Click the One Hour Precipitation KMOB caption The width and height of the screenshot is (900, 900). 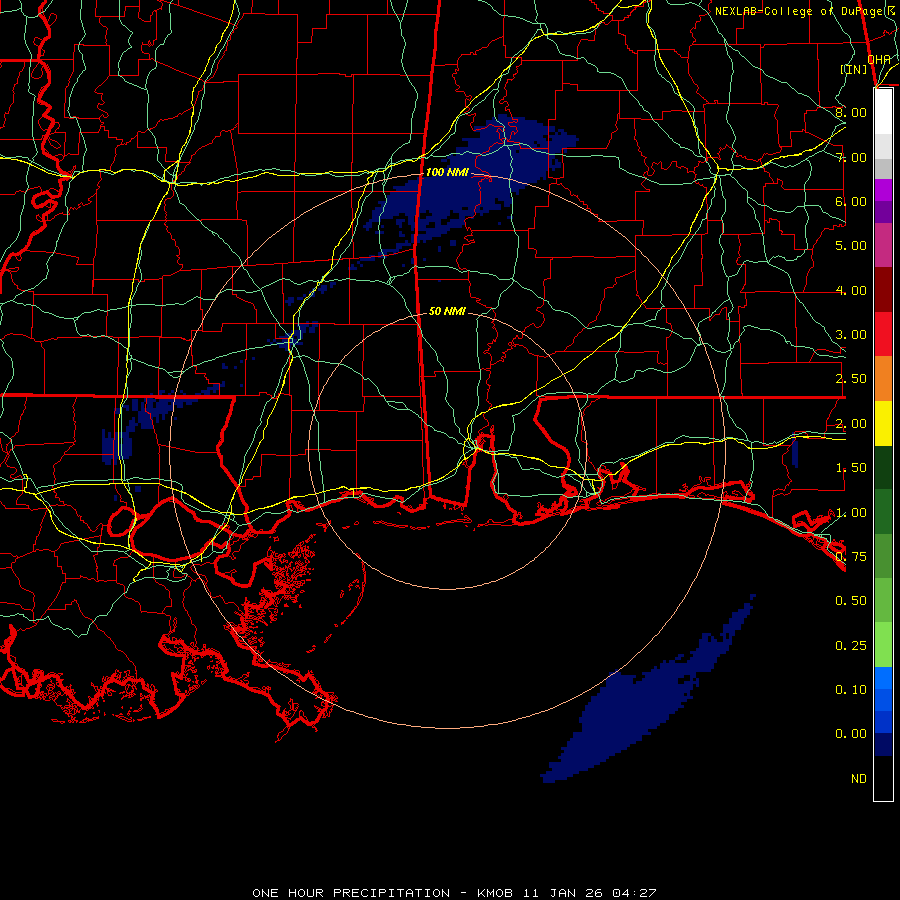pyautogui.click(x=454, y=893)
